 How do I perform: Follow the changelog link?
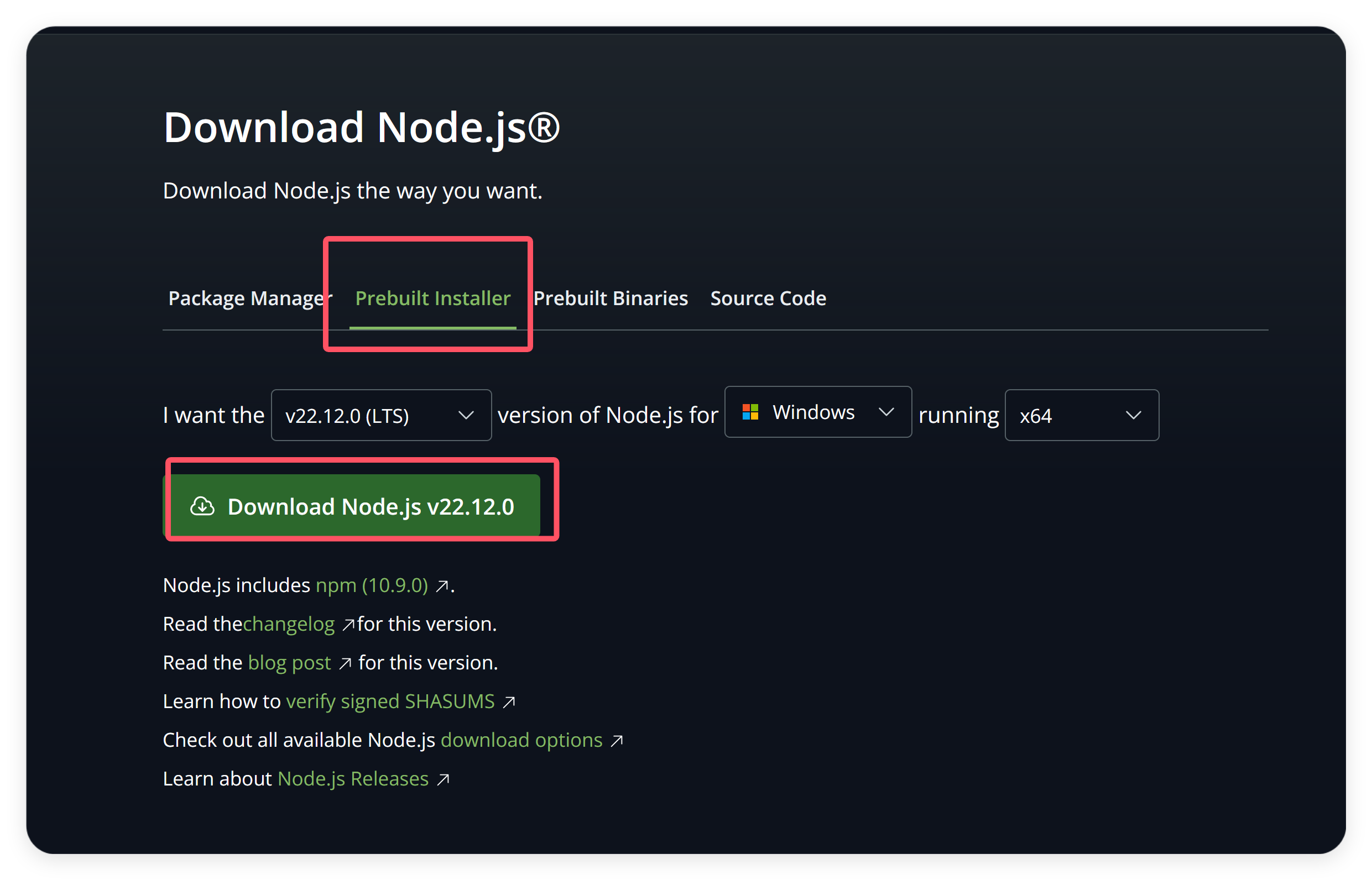pyautogui.click(x=289, y=624)
